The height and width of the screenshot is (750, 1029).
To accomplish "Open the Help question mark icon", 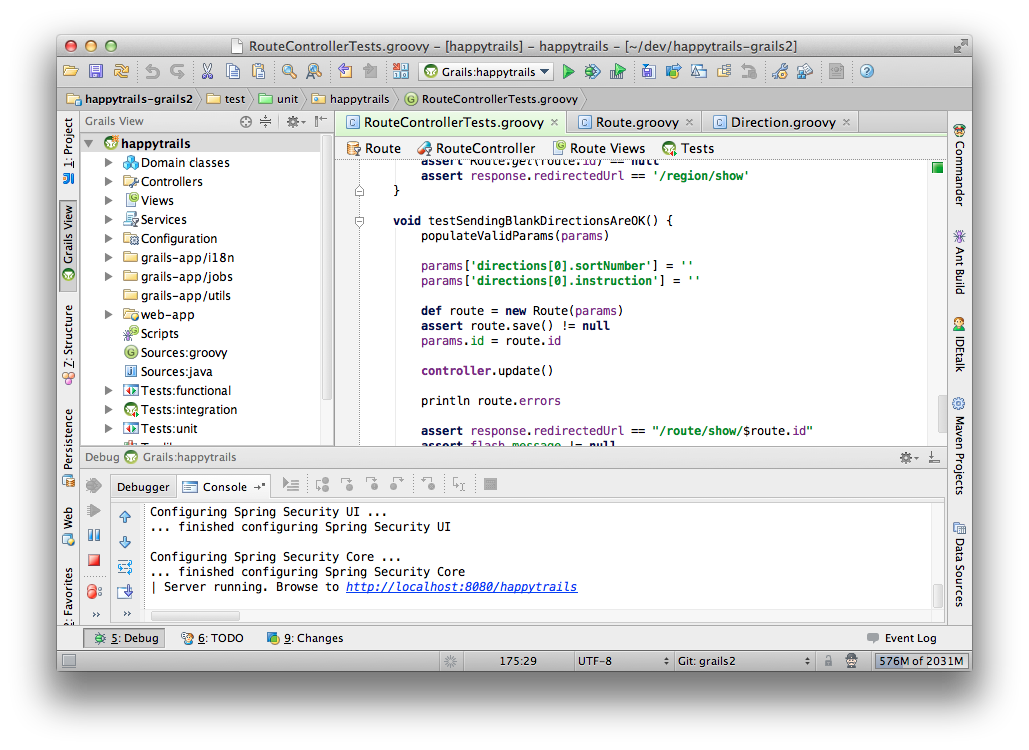I will [867, 71].
